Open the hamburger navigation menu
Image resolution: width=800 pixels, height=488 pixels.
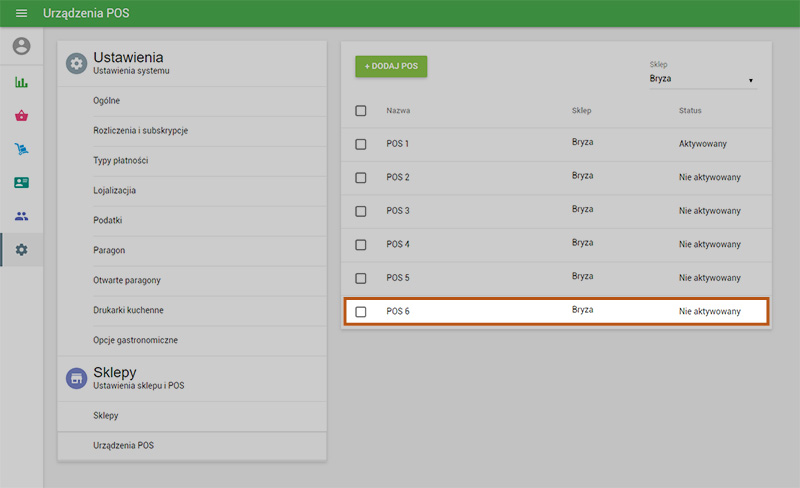21,14
